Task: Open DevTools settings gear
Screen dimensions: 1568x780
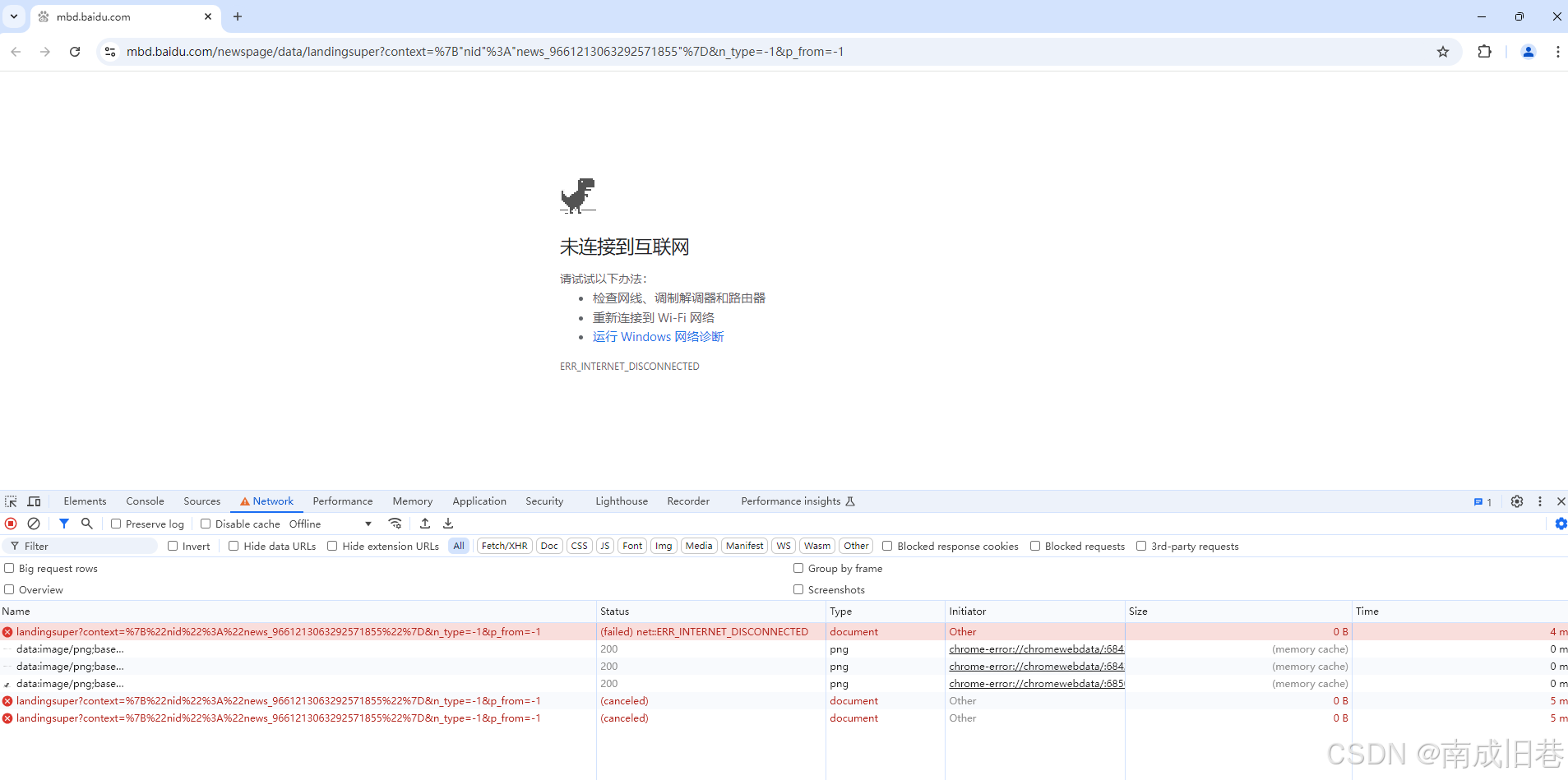Action: (x=1516, y=501)
